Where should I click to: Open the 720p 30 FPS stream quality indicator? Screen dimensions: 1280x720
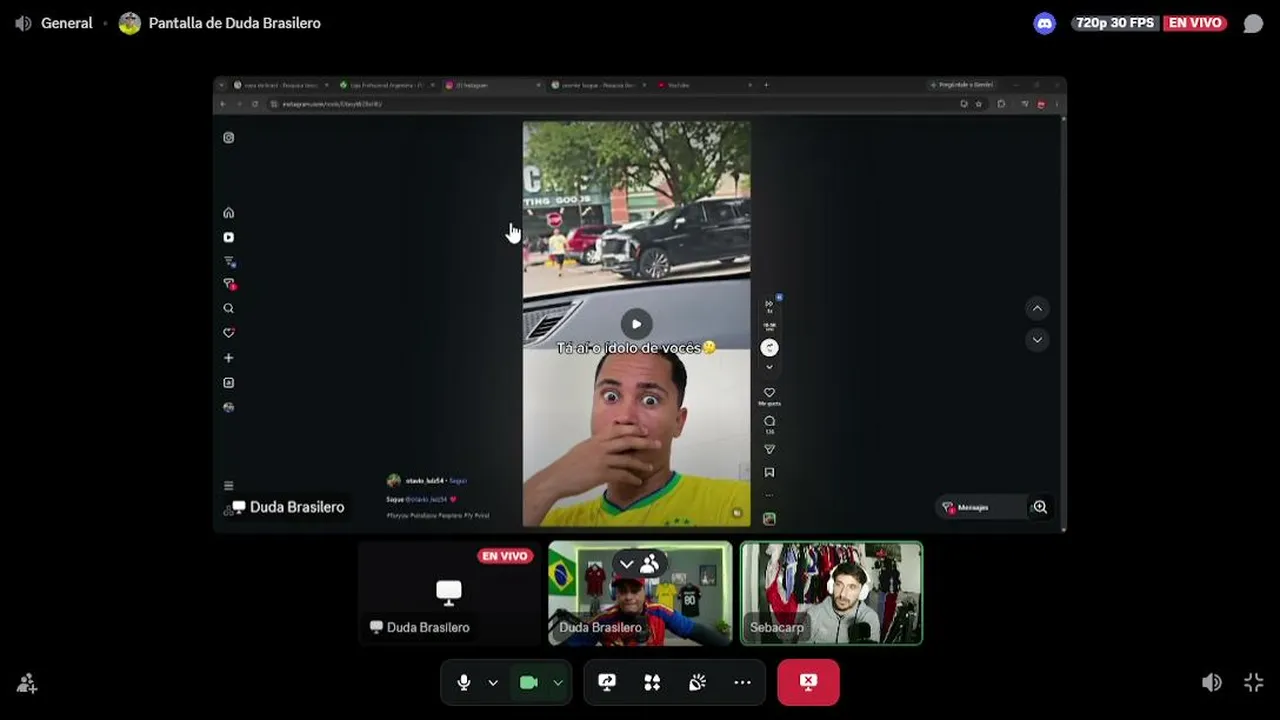click(x=1115, y=23)
